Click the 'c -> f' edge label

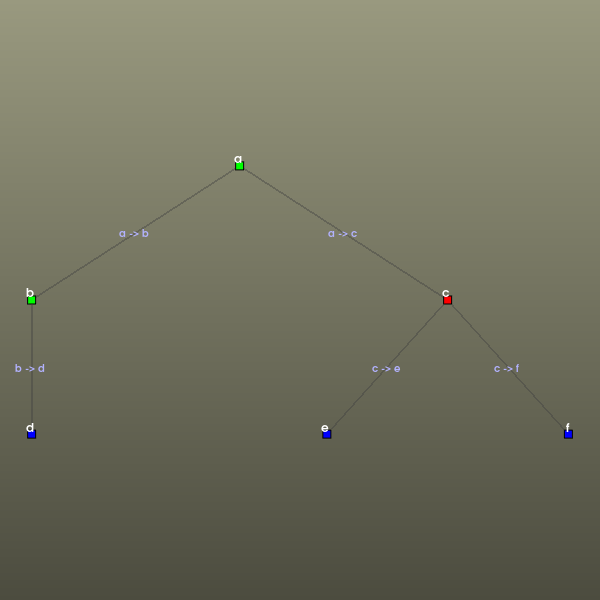click(506, 368)
